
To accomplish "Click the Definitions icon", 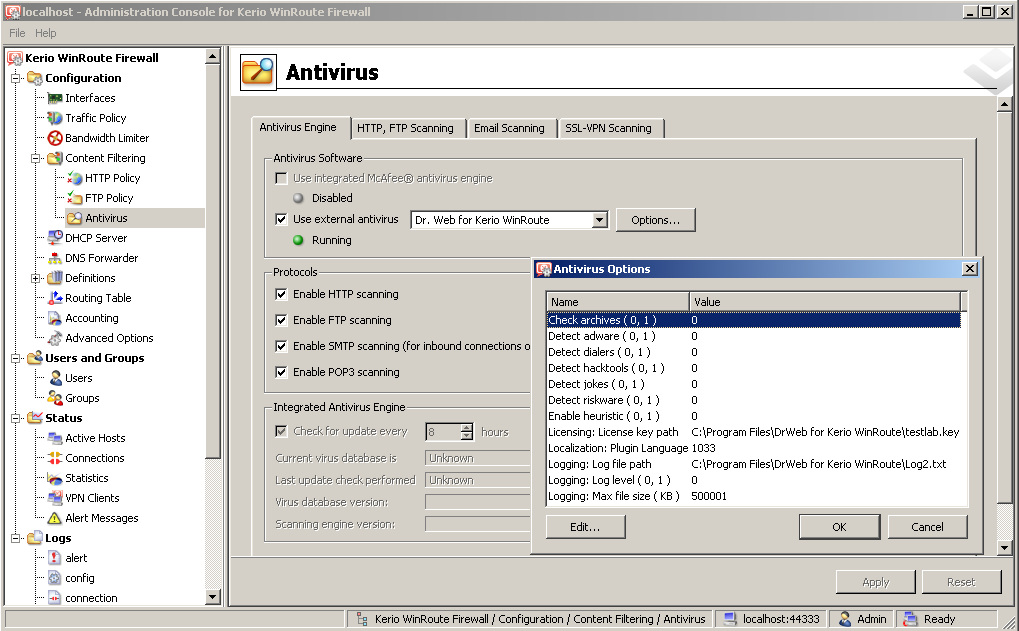I will point(55,278).
